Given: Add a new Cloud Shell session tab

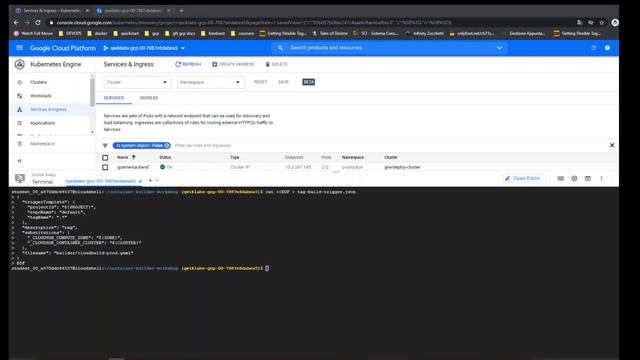Looking at the screenshot, I should (x=150, y=180).
